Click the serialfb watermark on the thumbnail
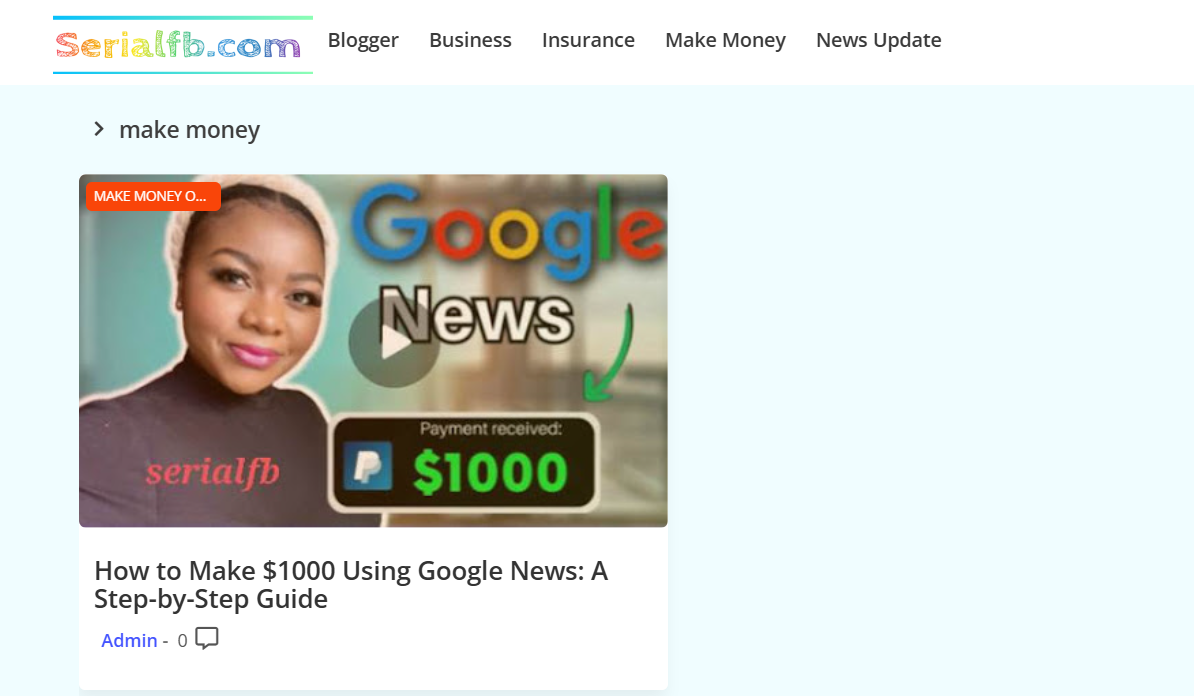The height and width of the screenshot is (696, 1194). [x=212, y=472]
